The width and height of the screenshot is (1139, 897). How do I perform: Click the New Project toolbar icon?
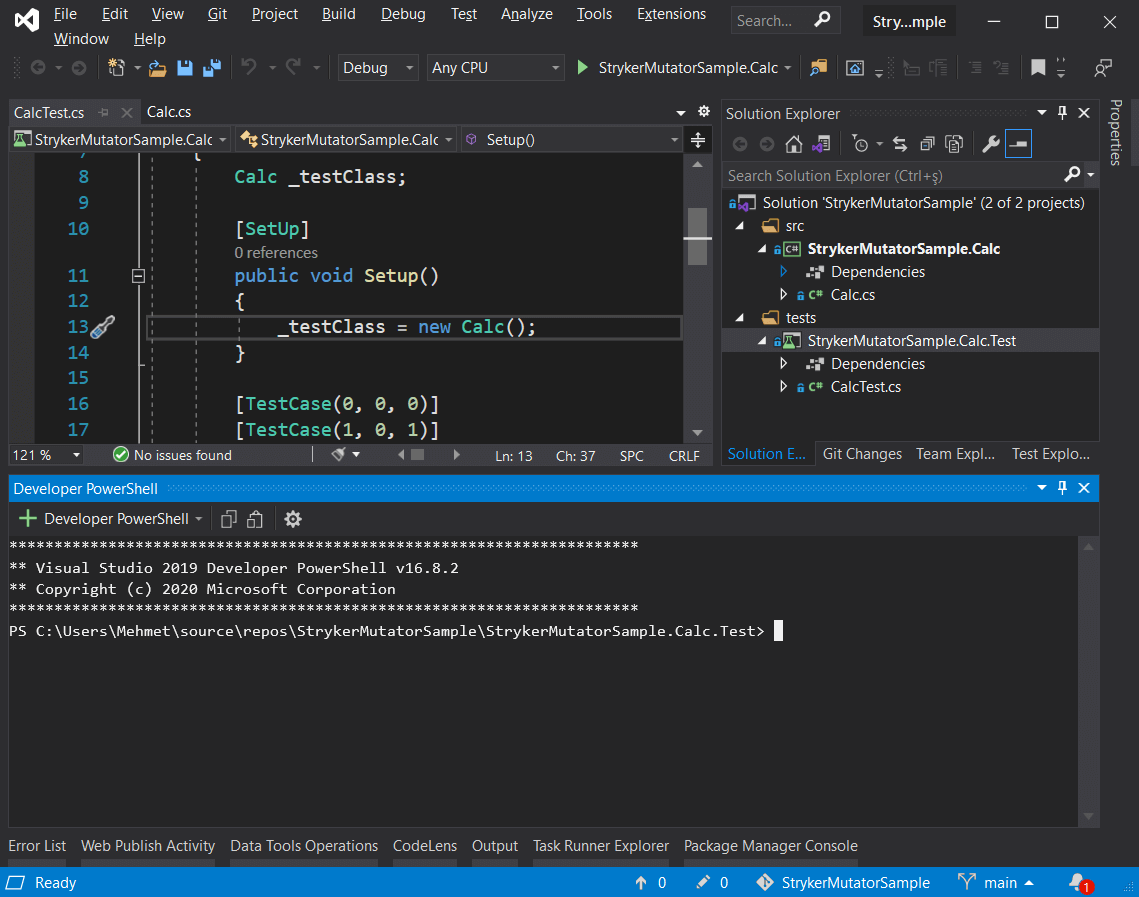116,68
